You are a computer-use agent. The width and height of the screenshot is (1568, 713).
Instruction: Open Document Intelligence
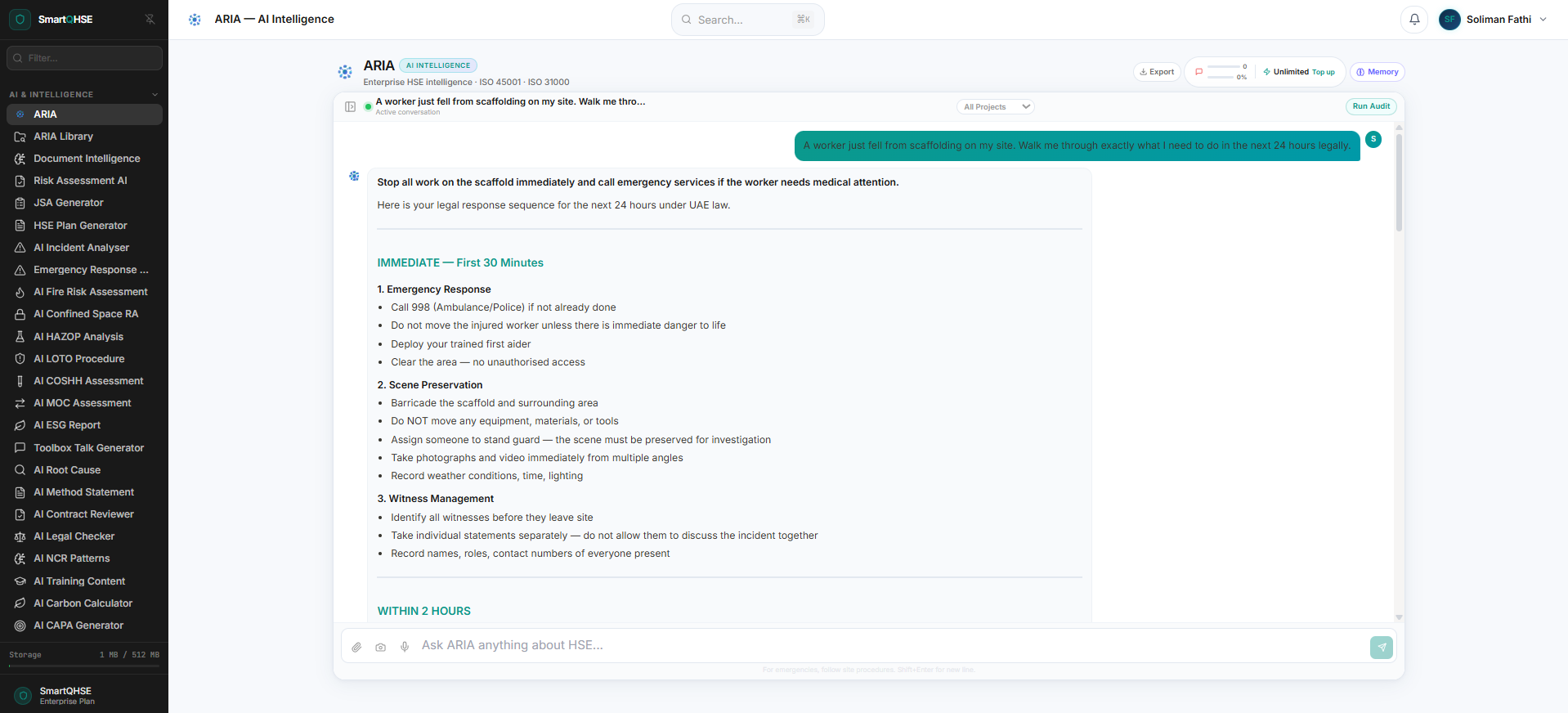(x=84, y=159)
